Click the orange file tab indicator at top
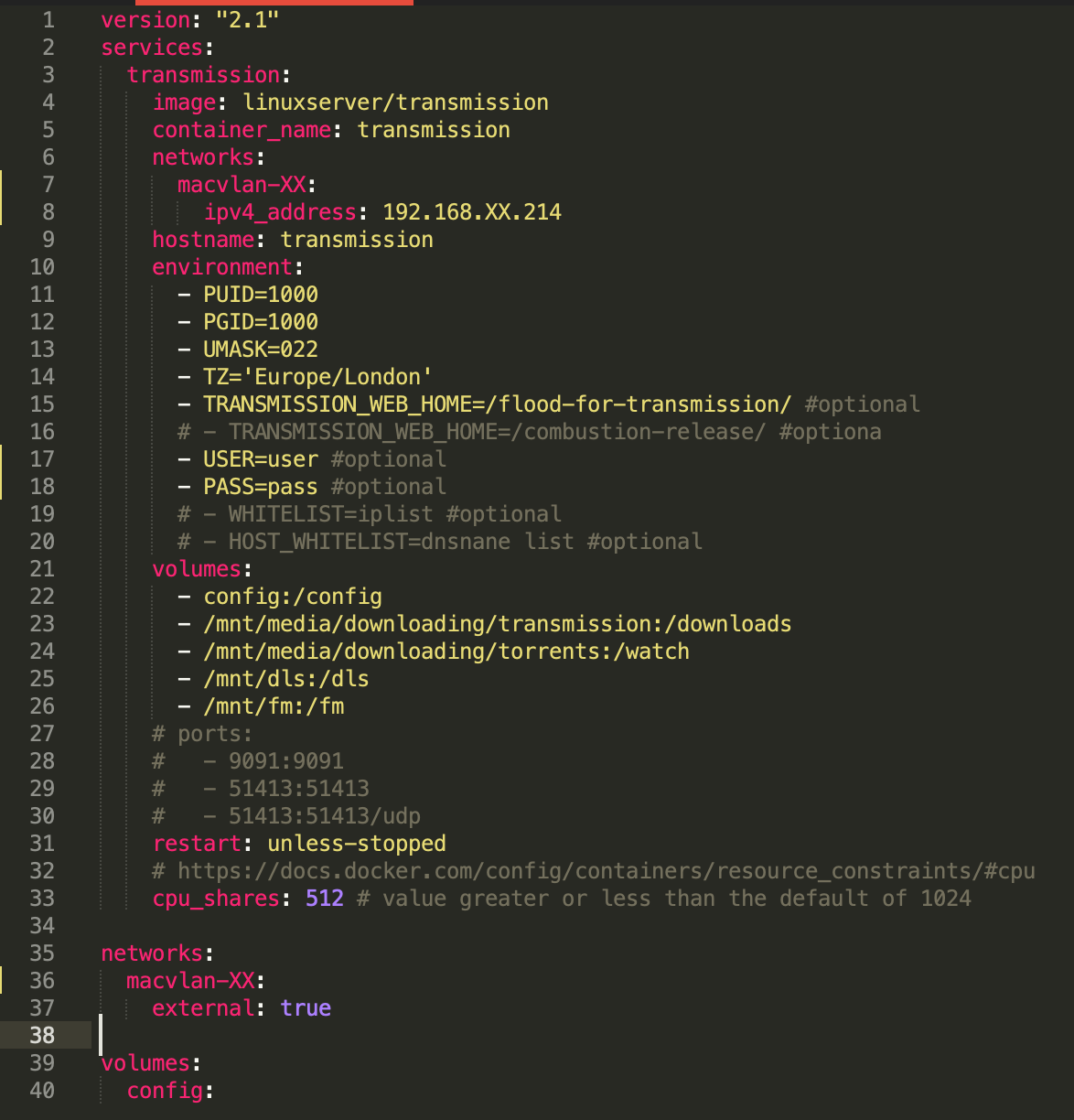This screenshot has height=1120, width=1074. 274,4
